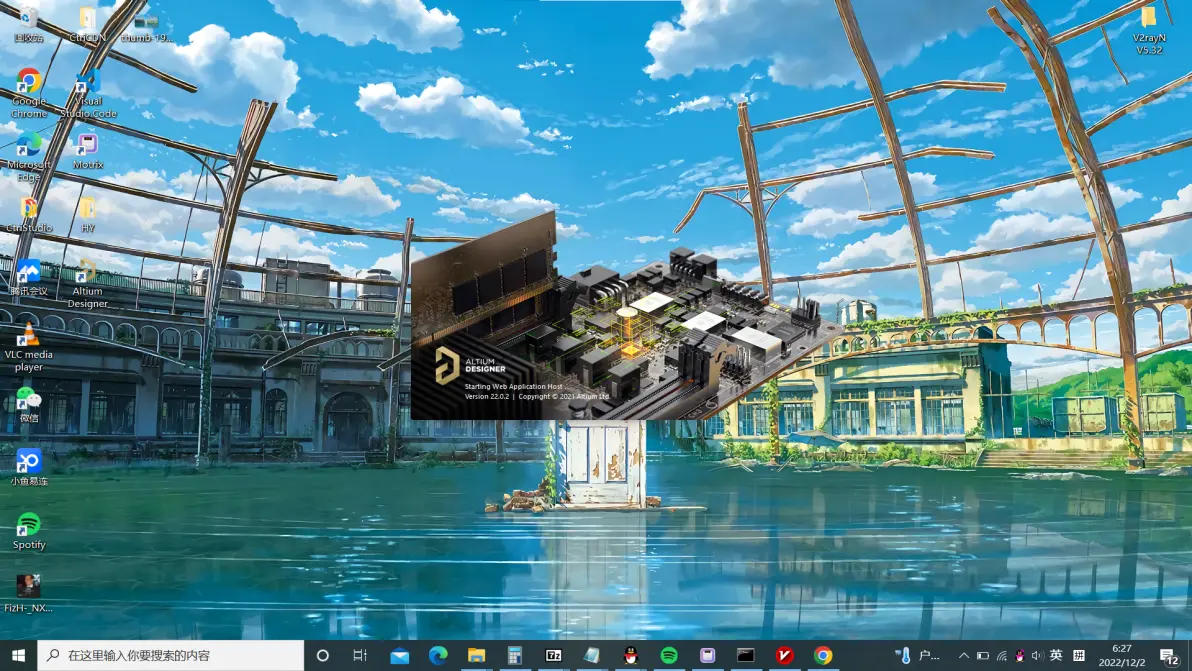Open the weather thermometer widget on the taskbar

click(918, 655)
